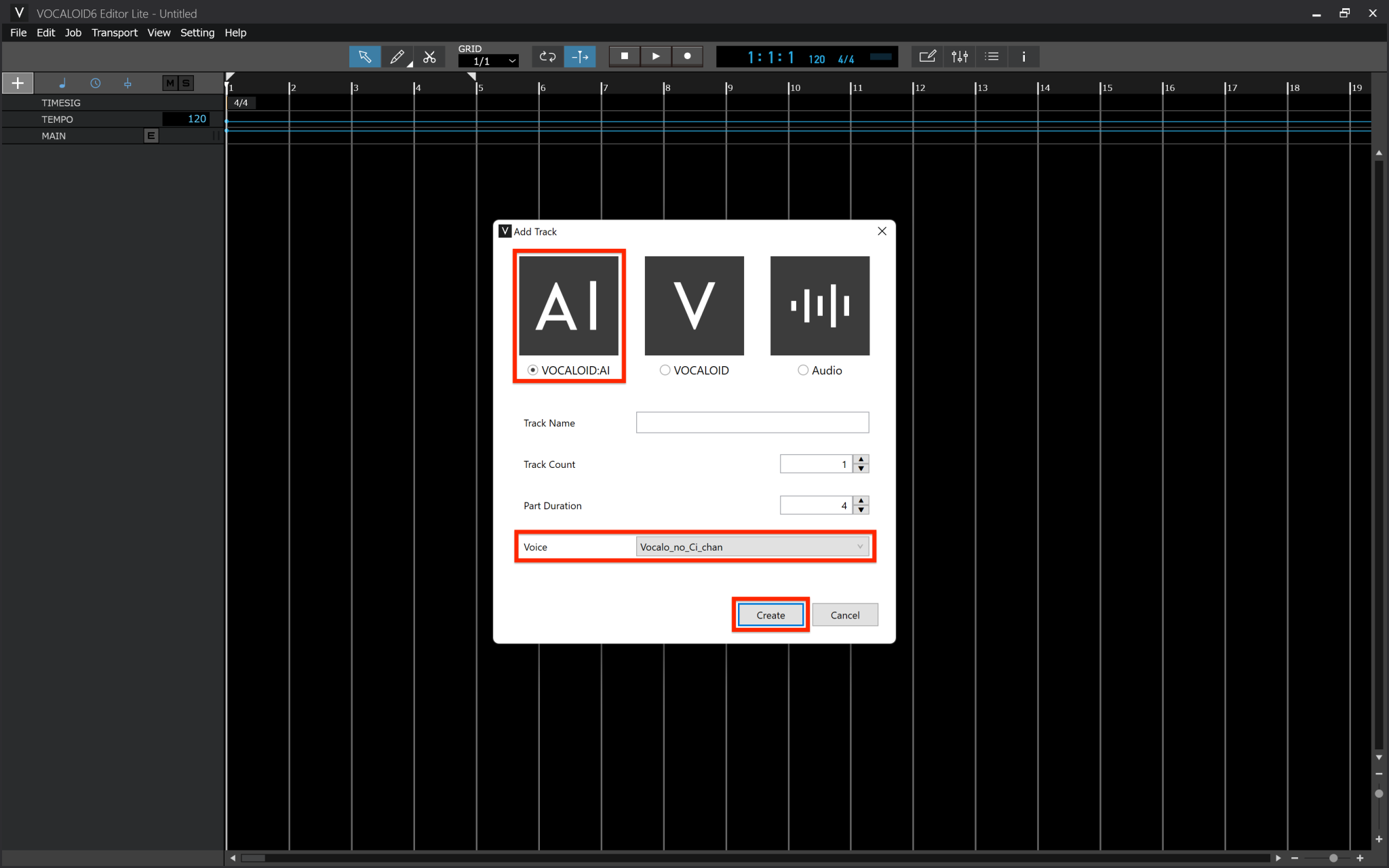
Task: Select the VOCALOID:AI radio button
Action: point(532,370)
